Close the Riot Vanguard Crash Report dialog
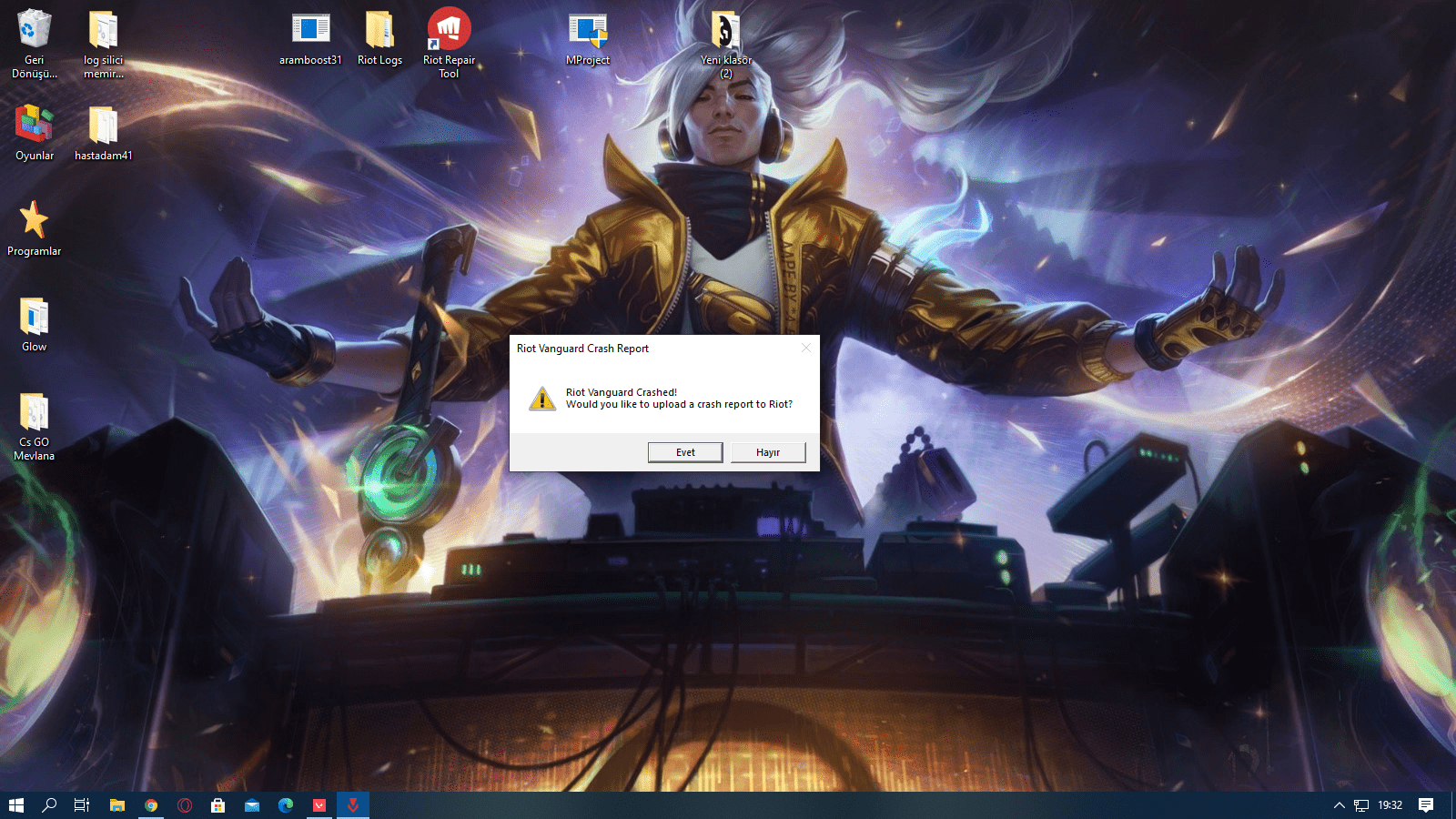Viewport: 1456px width, 819px height. click(x=805, y=348)
